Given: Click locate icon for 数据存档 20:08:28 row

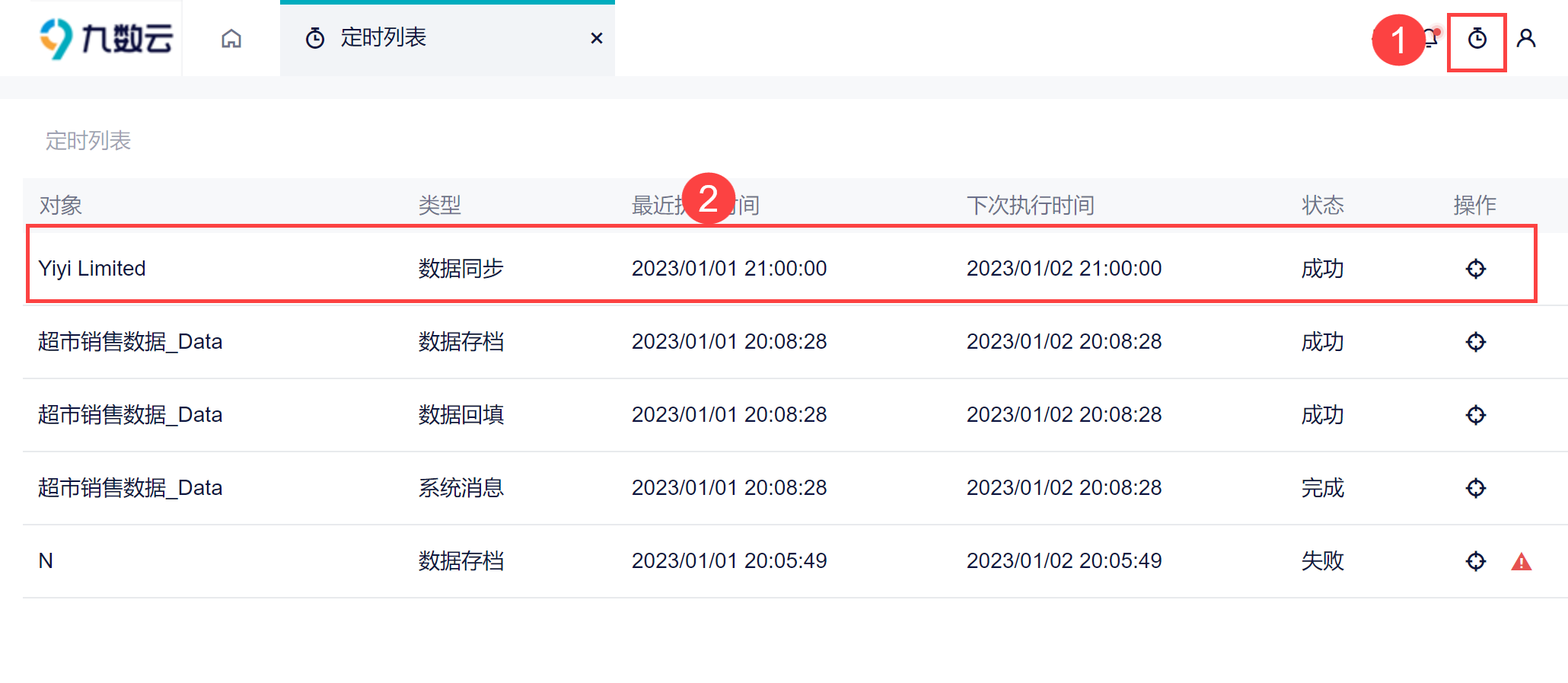Looking at the screenshot, I should tap(1476, 342).
